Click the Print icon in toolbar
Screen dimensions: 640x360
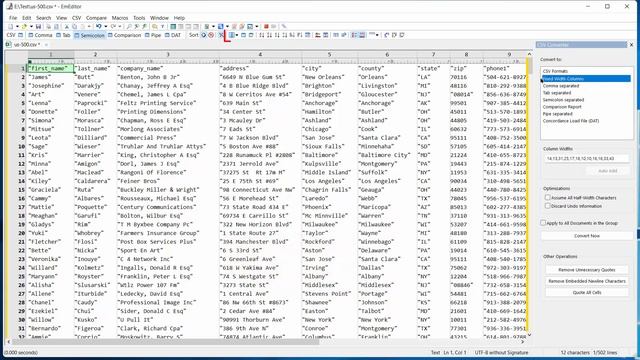tap(48, 27)
